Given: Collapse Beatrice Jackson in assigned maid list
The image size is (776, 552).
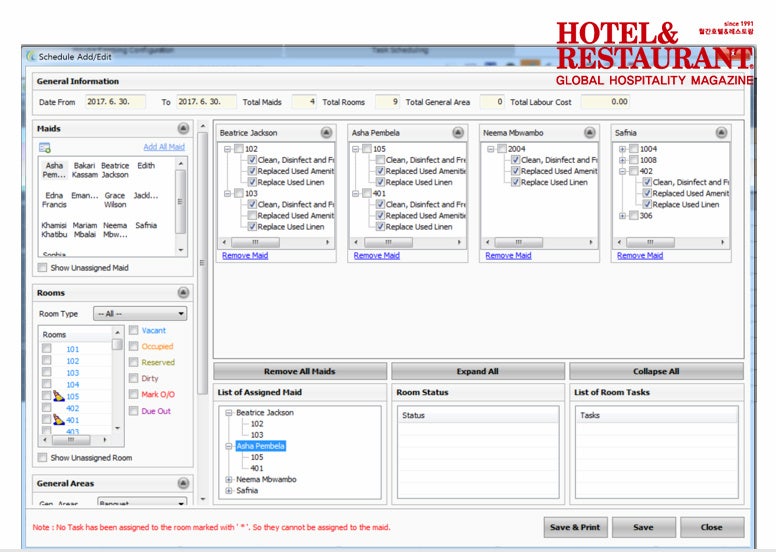Looking at the screenshot, I should pyautogui.click(x=229, y=412).
